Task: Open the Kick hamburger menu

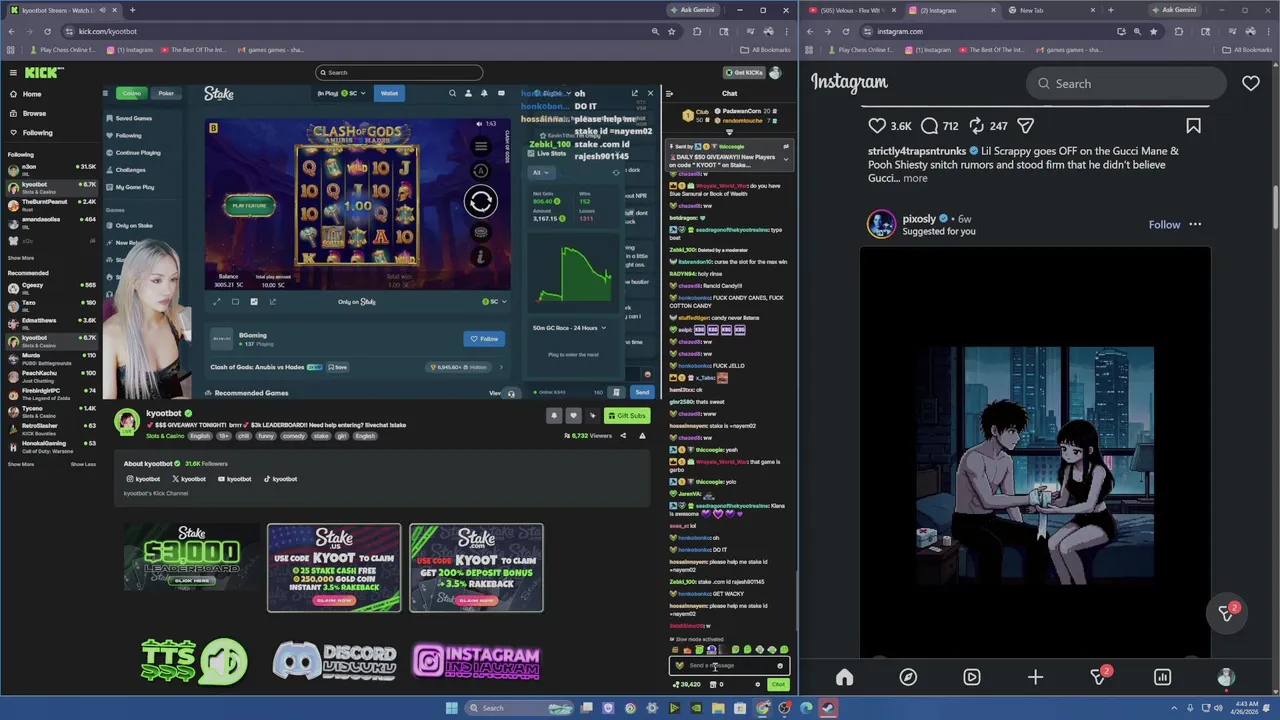Action: 13,72
